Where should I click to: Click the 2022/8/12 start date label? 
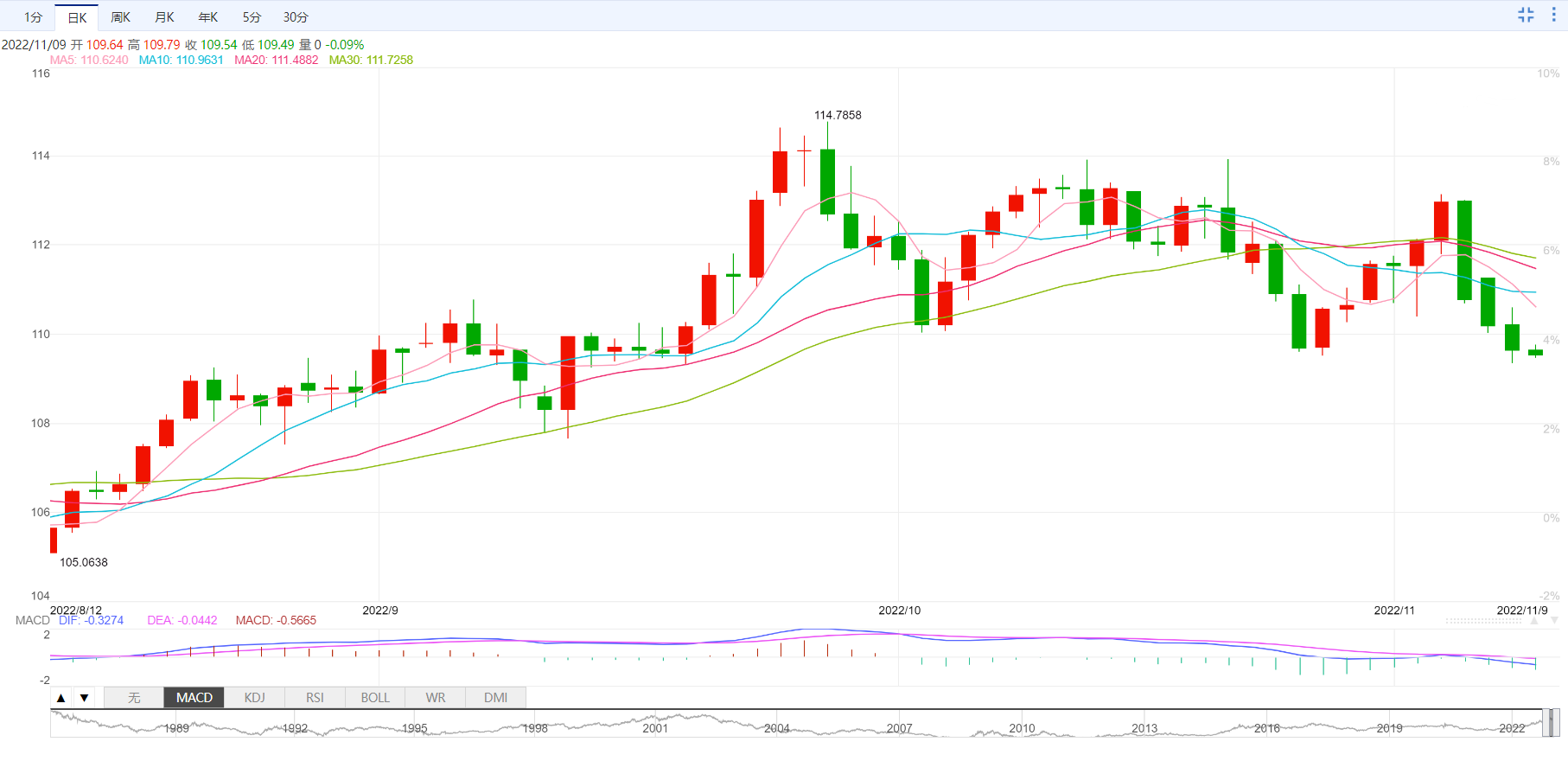pyautogui.click(x=76, y=611)
